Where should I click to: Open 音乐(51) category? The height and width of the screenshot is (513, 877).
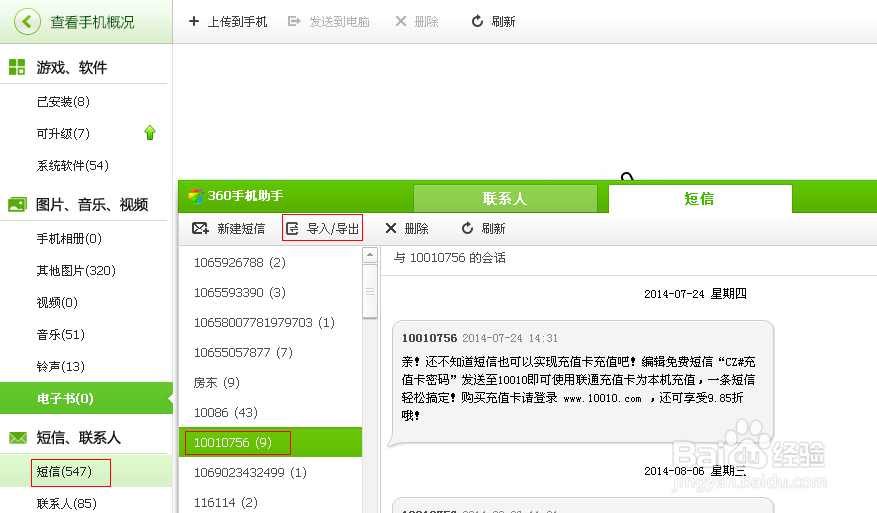tap(60, 335)
